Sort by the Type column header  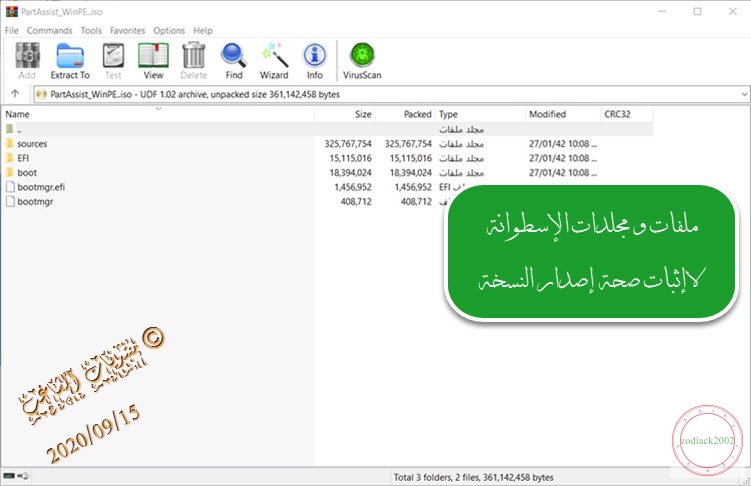pos(480,114)
